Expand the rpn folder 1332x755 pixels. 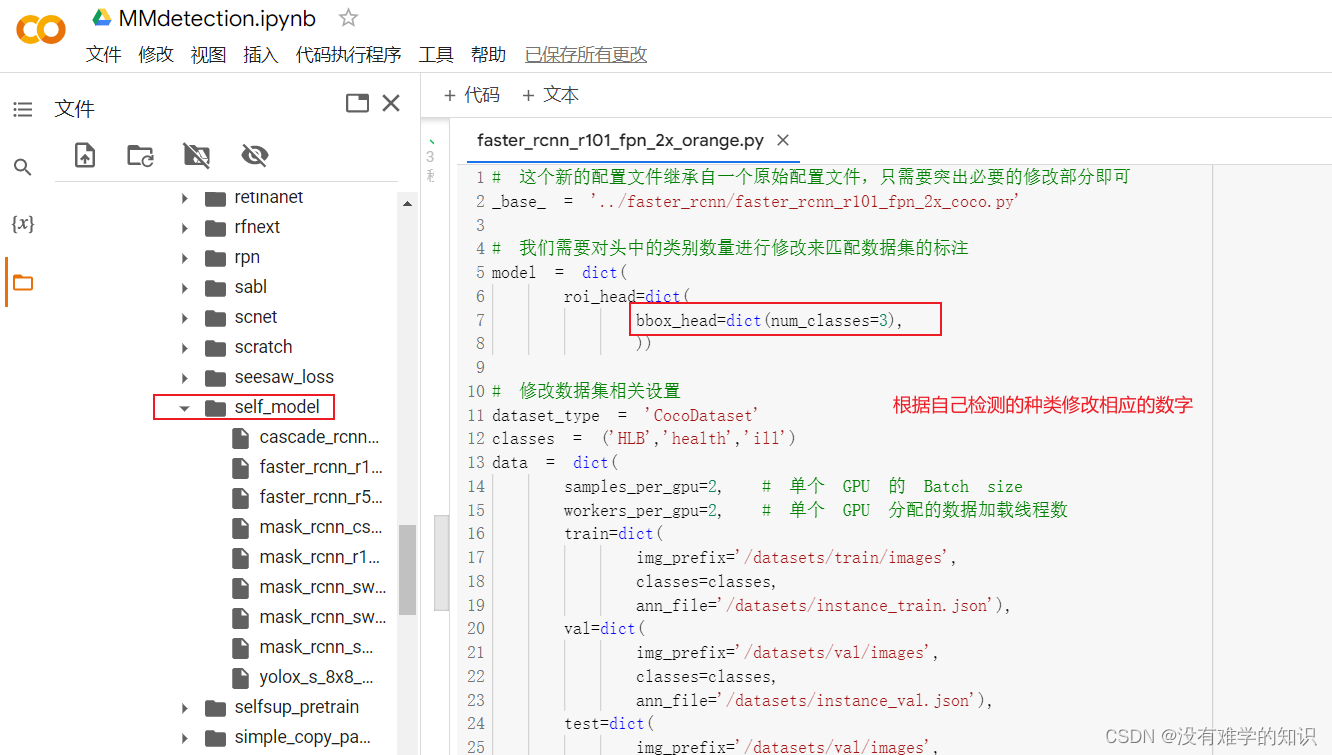click(185, 258)
